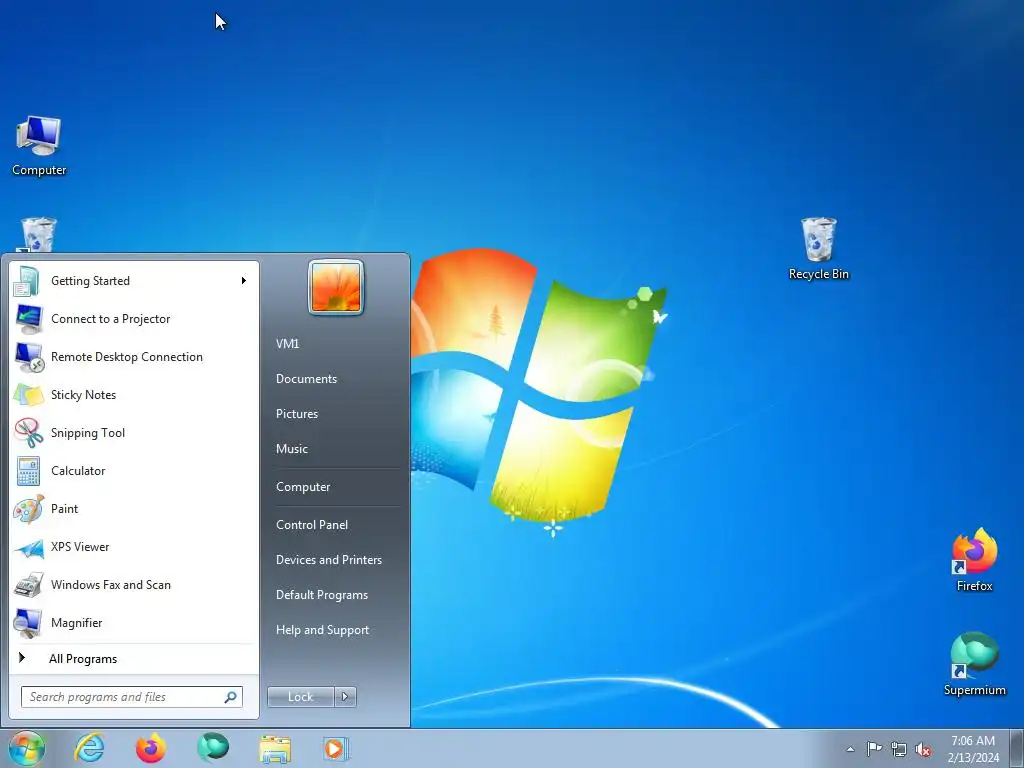Open Documents from the Start menu
1024x768 pixels.
306,379
